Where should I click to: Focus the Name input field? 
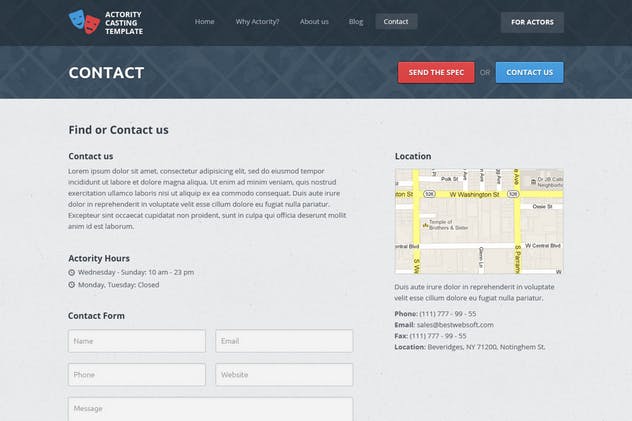pyautogui.click(x=137, y=341)
